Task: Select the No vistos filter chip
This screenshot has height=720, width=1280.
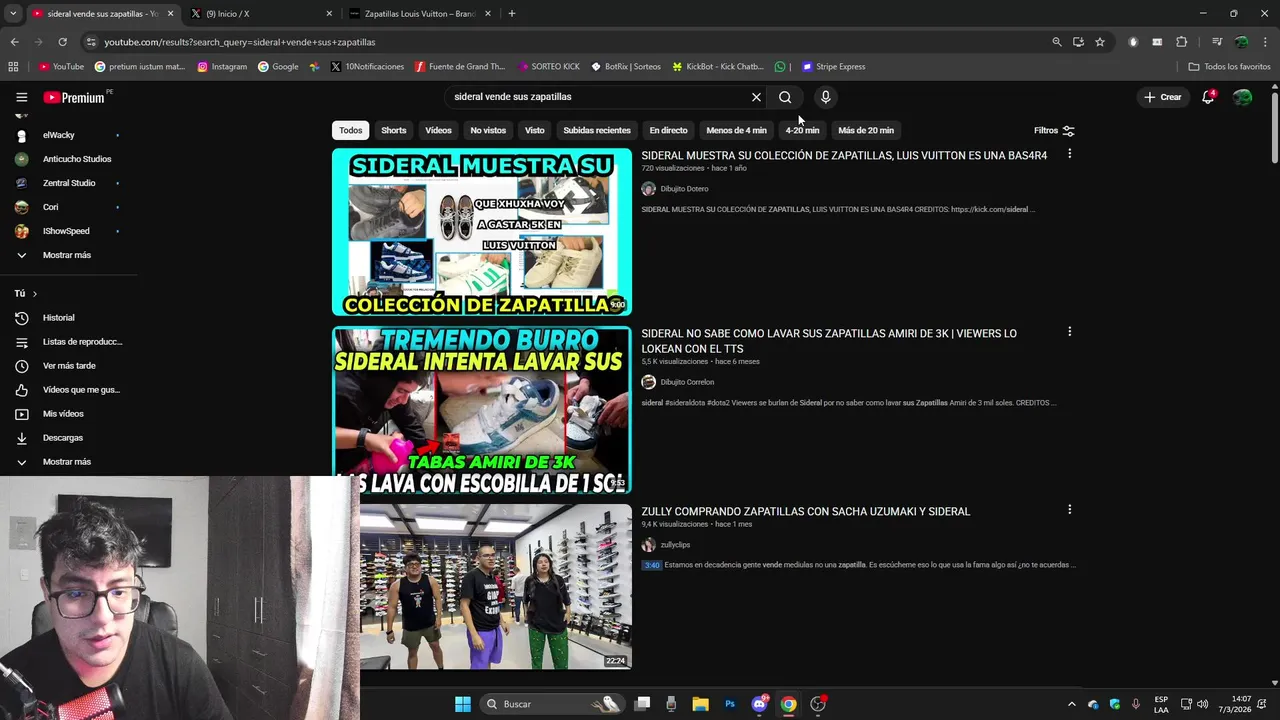Action: tap(488, 131)
